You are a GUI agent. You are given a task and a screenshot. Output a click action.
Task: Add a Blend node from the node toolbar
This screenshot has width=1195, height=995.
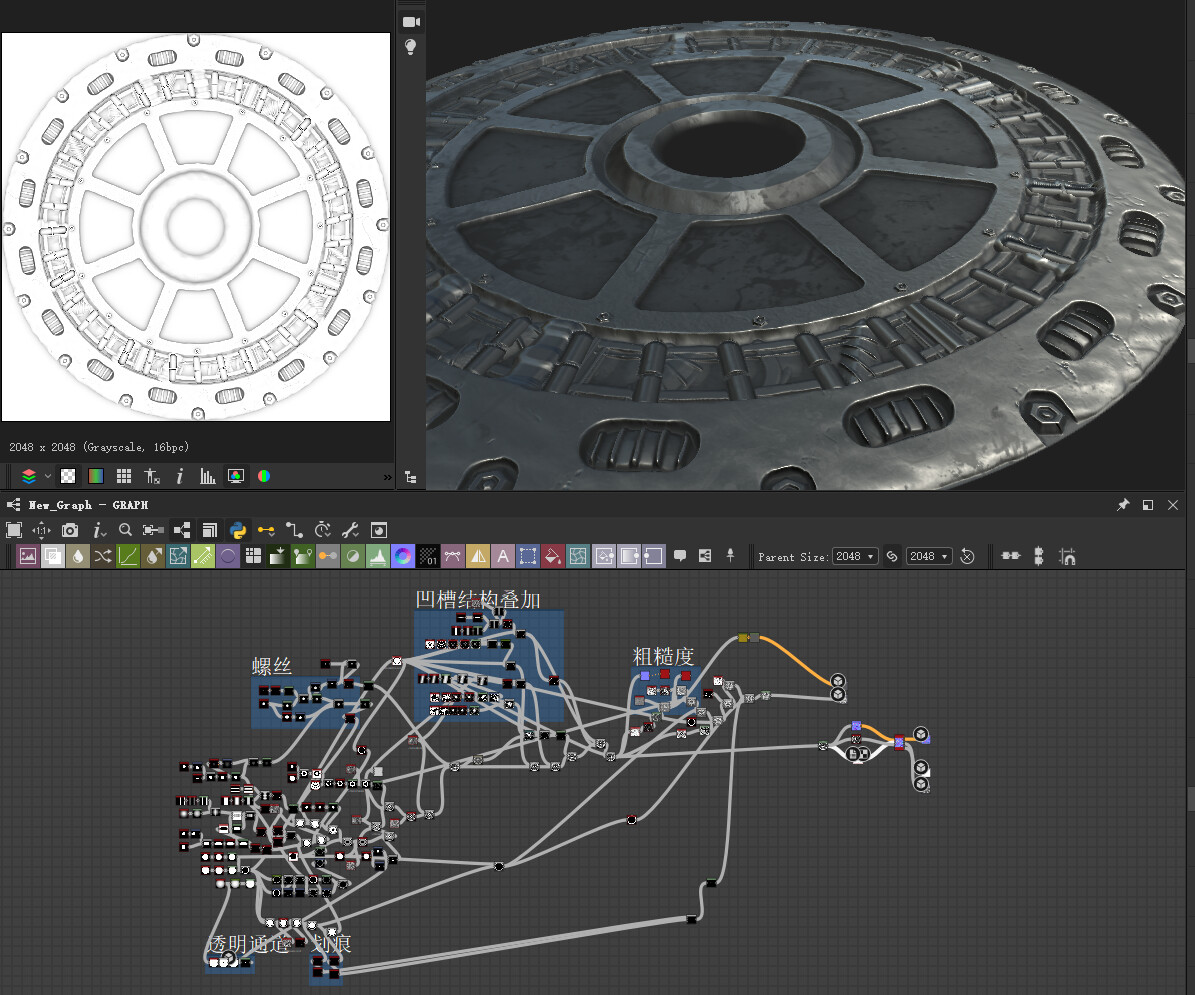[50, 555]
